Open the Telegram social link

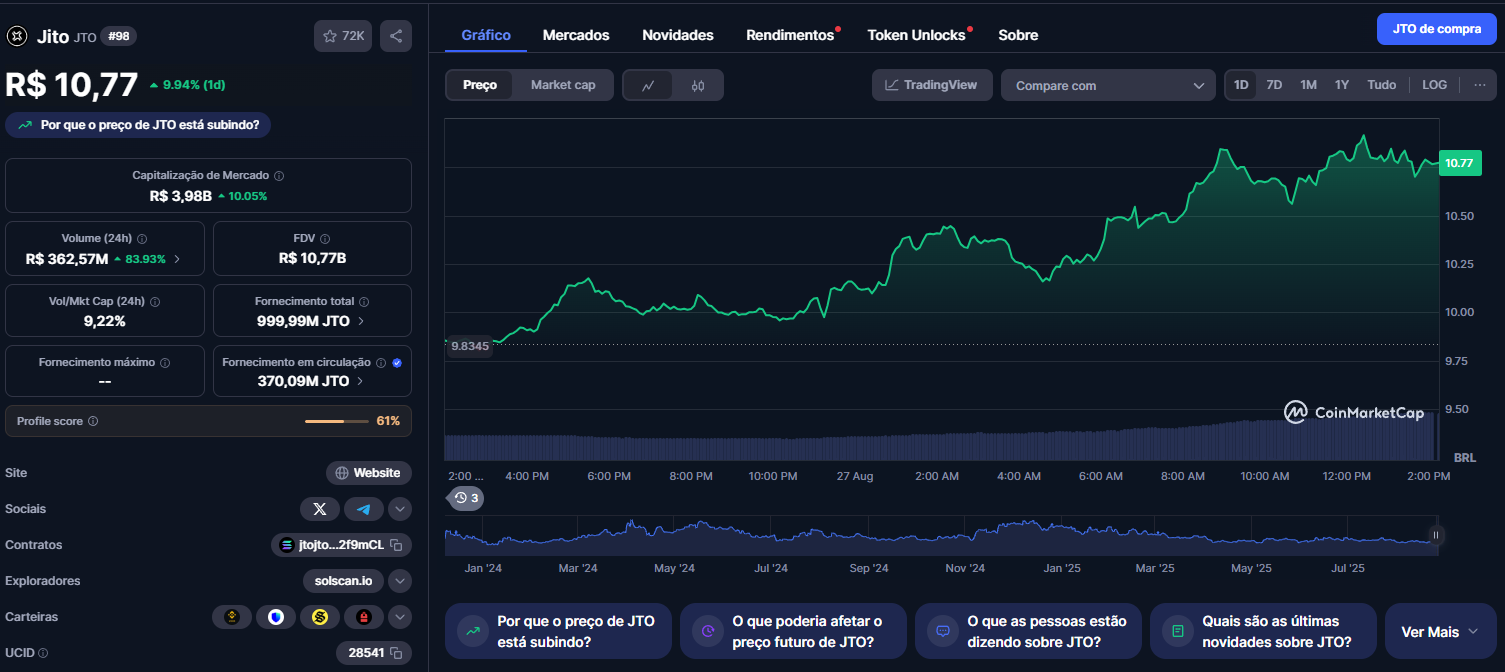coord(364,509)
